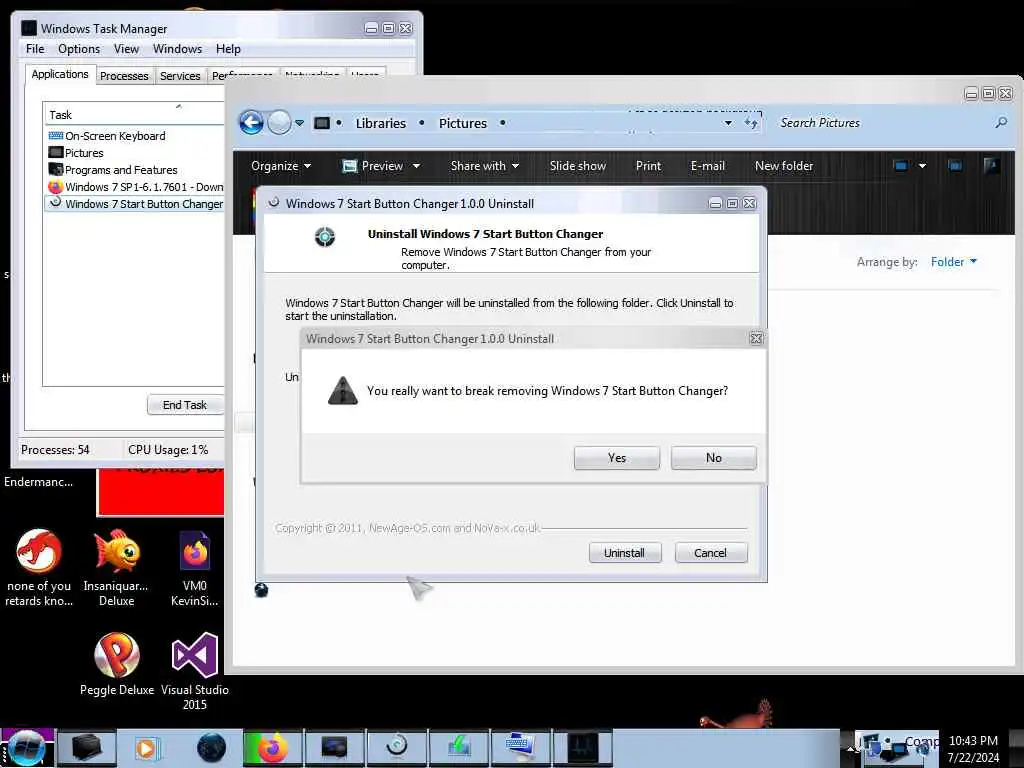Click the Explorer forward arrow button

pos(280,122)
